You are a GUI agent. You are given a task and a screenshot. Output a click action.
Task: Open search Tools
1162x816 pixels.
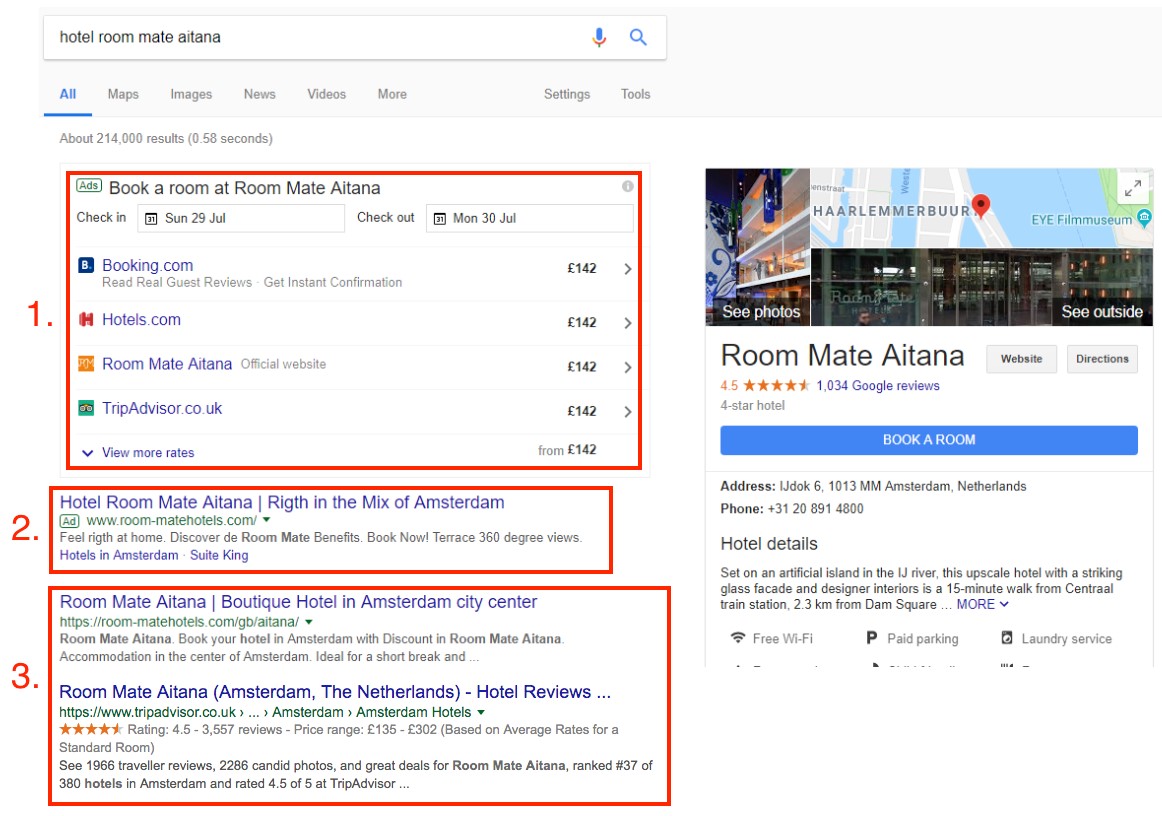(635, 94)
